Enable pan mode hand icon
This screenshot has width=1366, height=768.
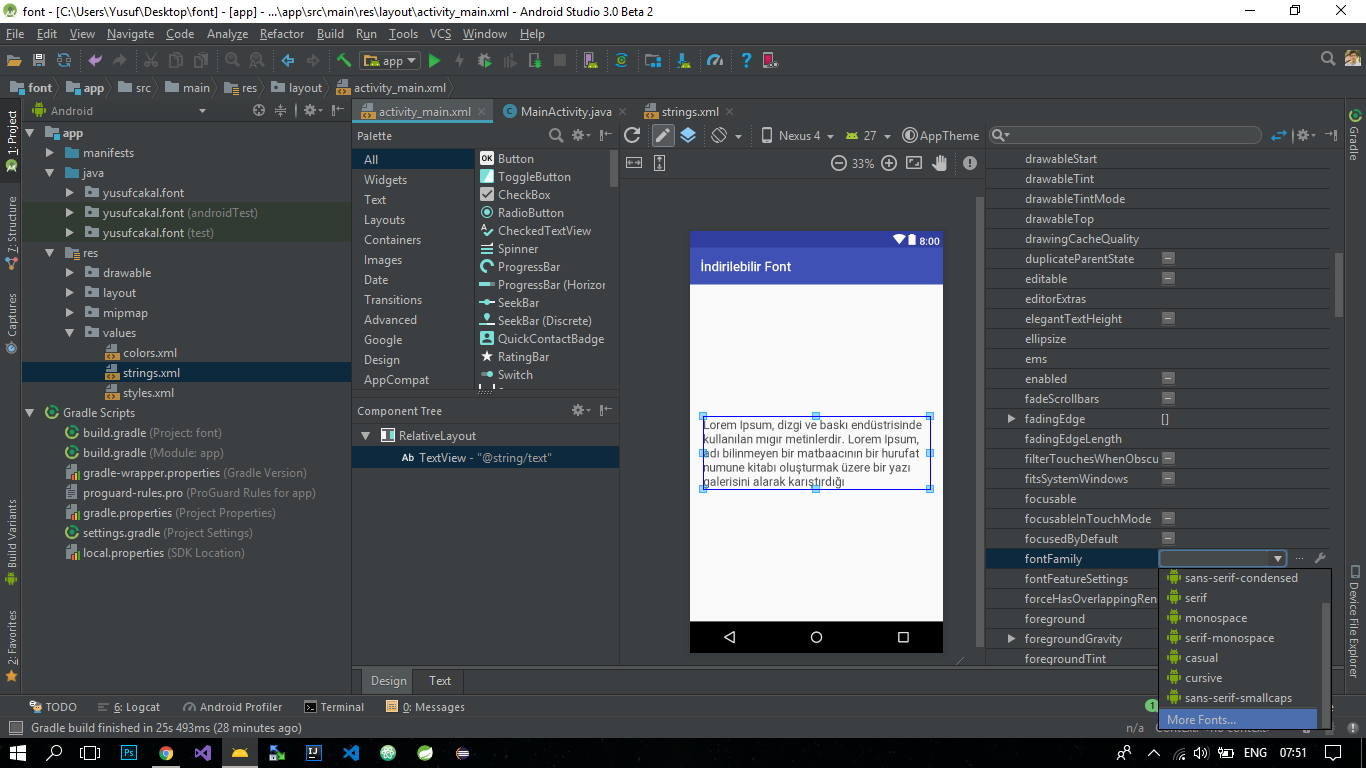click(940, 164)
